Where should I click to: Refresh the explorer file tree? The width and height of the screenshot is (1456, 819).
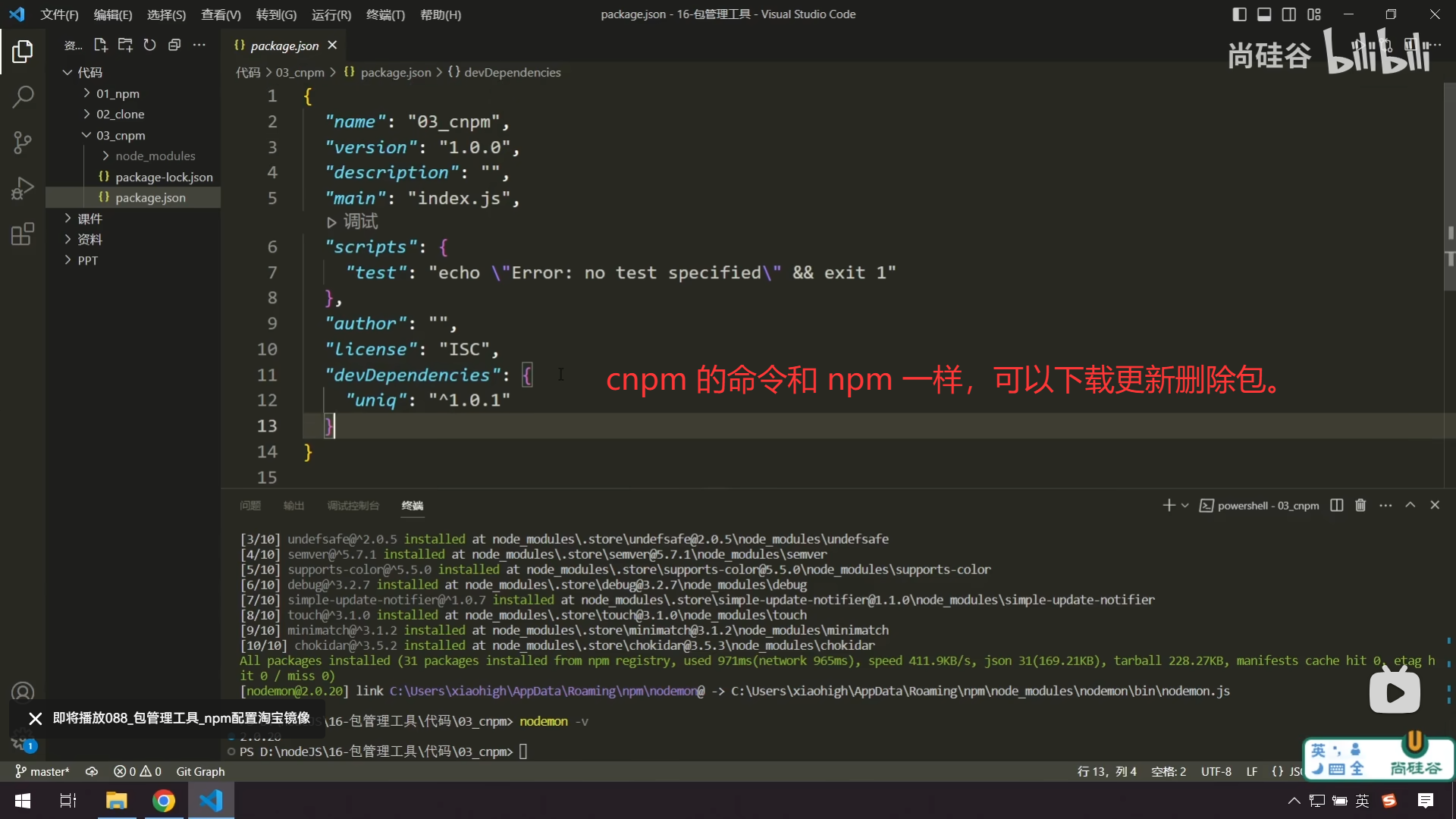click(149, 45)
